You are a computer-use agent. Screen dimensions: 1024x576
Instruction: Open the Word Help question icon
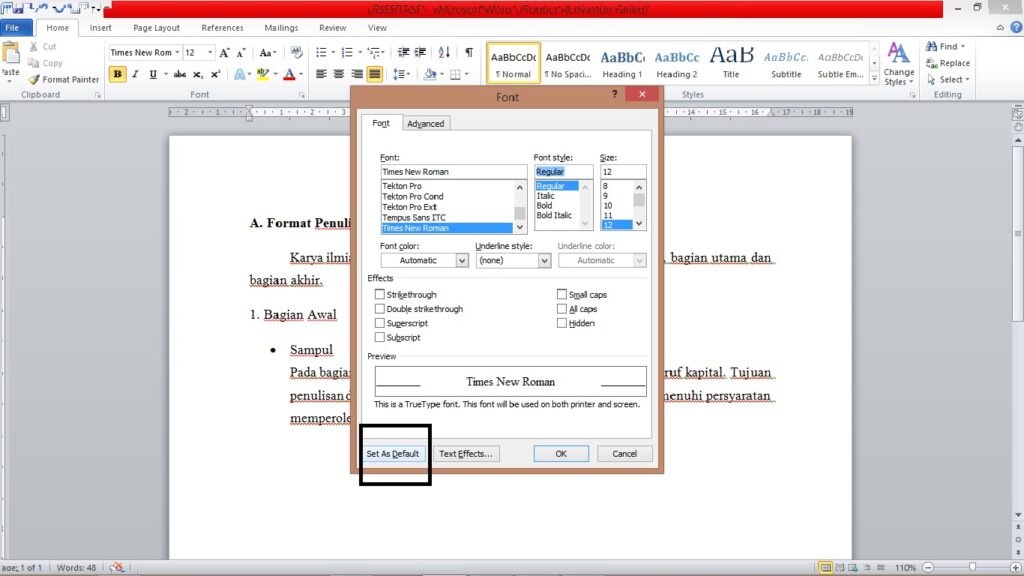coord(1016,27)
